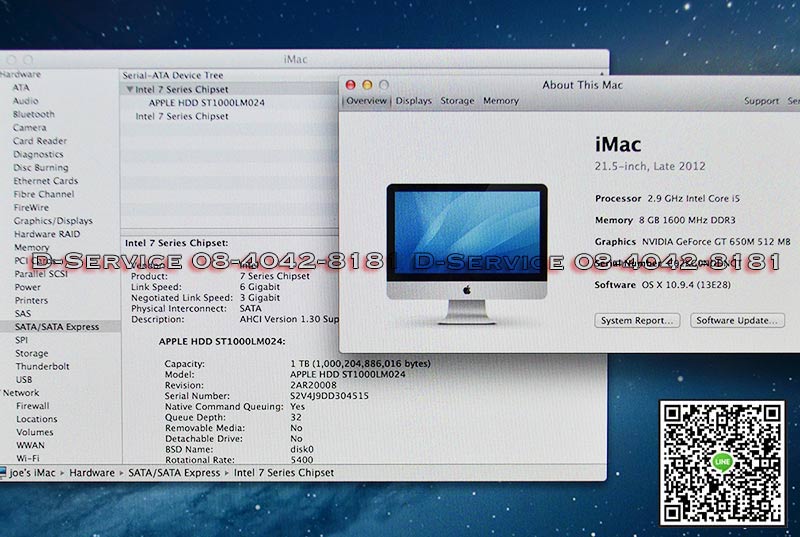The width and height of the screenshot is (800, 537).
Task: Select Volumes under Network
Action: [35, 432]
